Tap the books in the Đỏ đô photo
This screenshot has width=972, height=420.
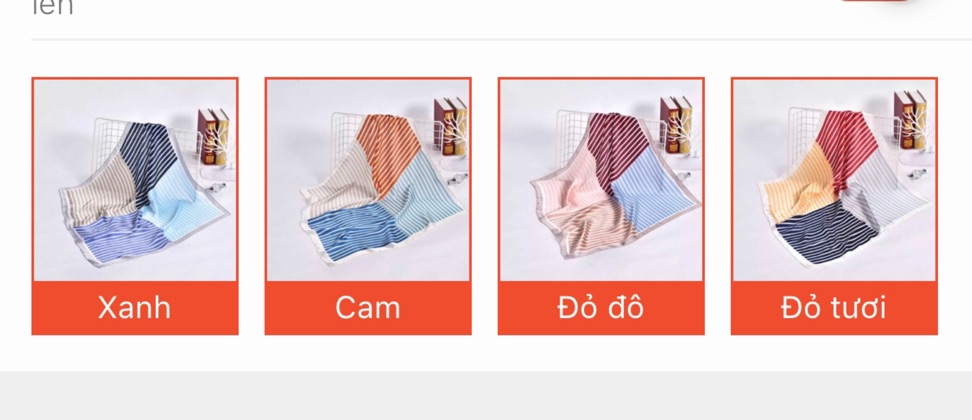[676, 125]
